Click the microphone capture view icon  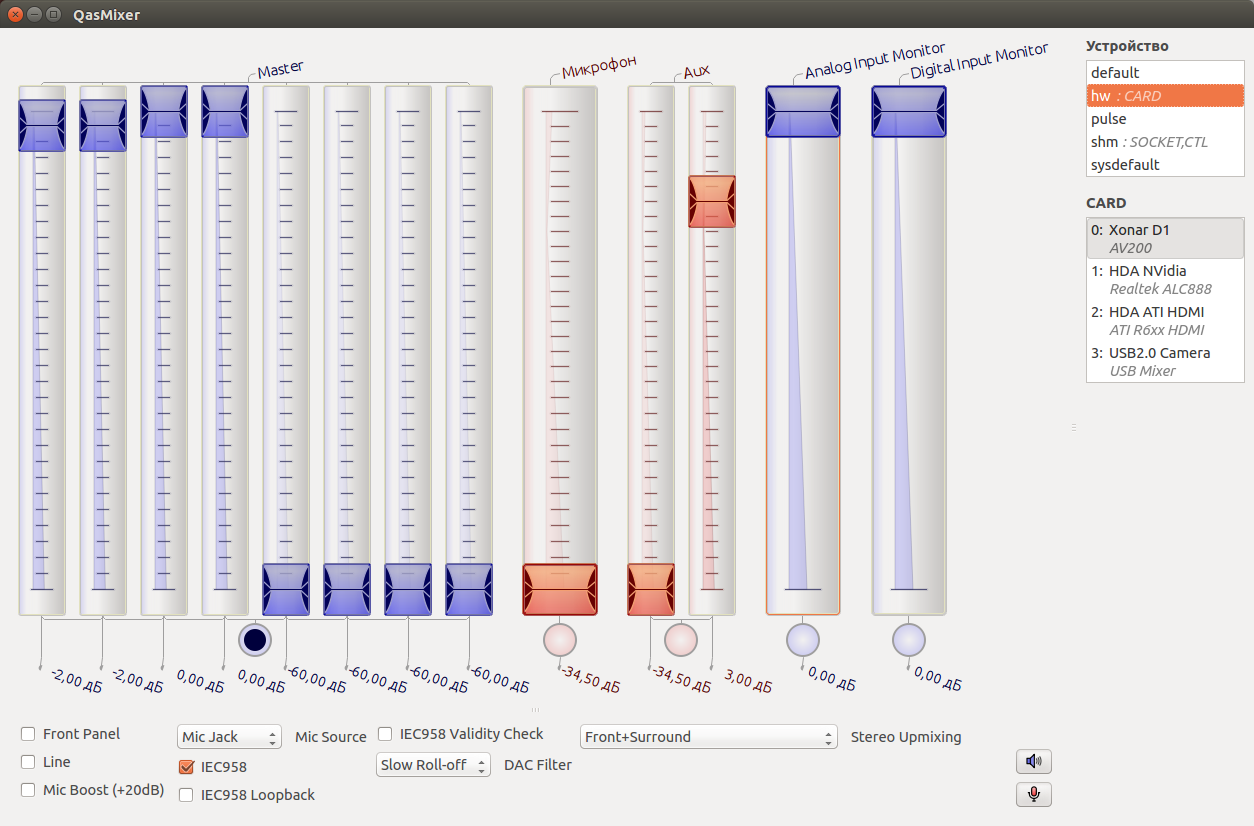click(x=1033, y=795)
